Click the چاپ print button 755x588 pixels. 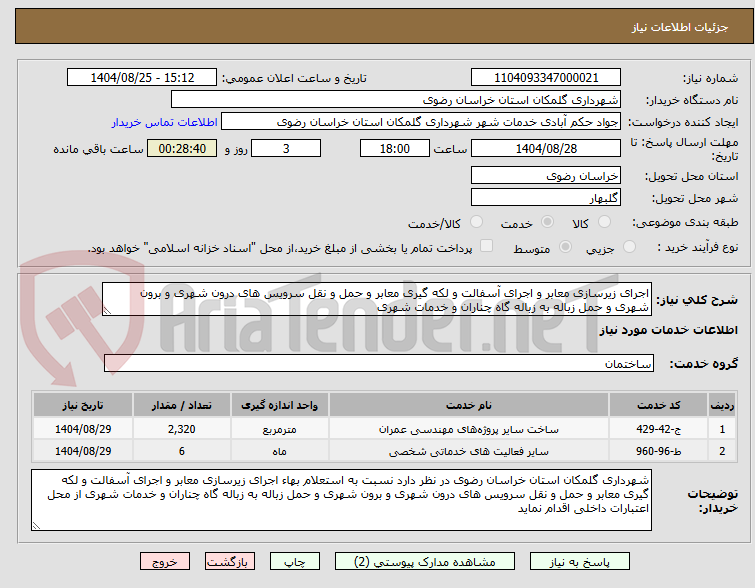[x=295, y=562]
